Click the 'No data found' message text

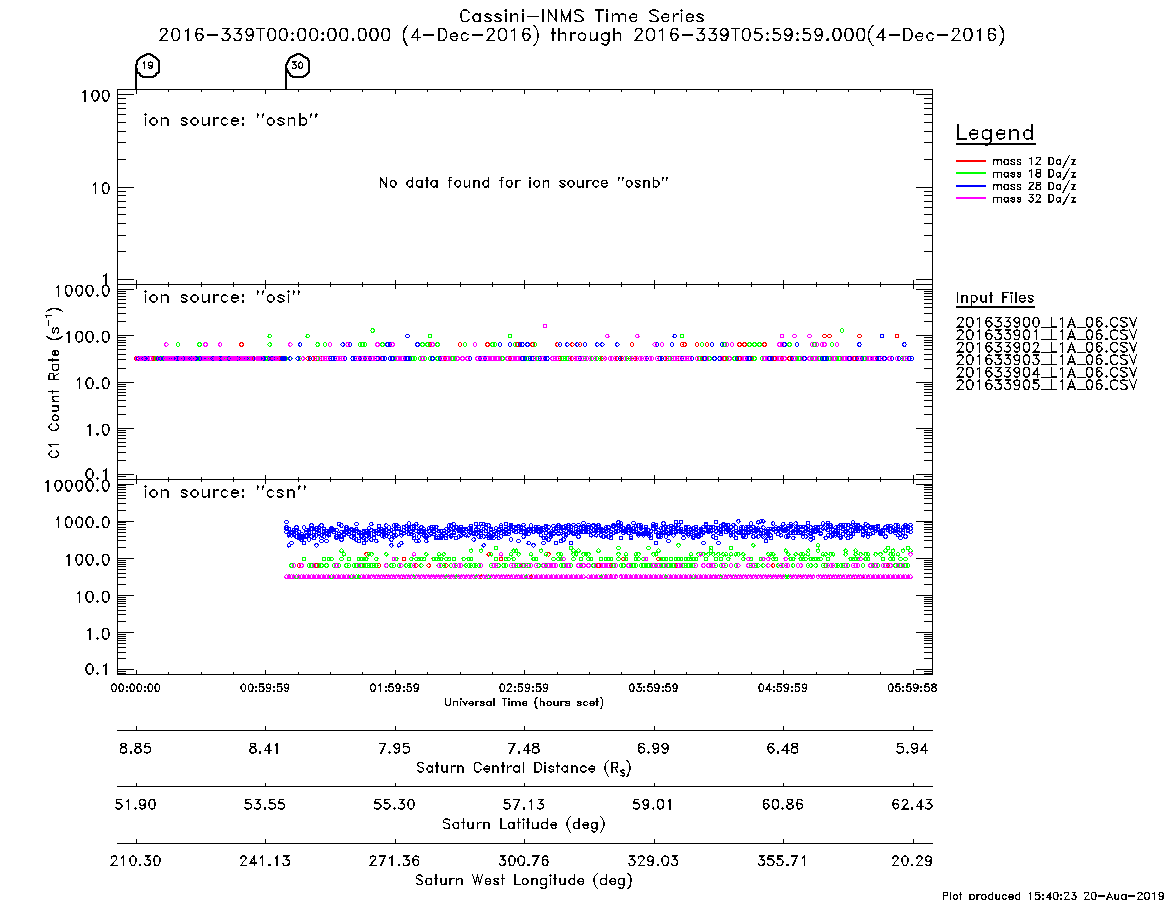tap(524, 183)
